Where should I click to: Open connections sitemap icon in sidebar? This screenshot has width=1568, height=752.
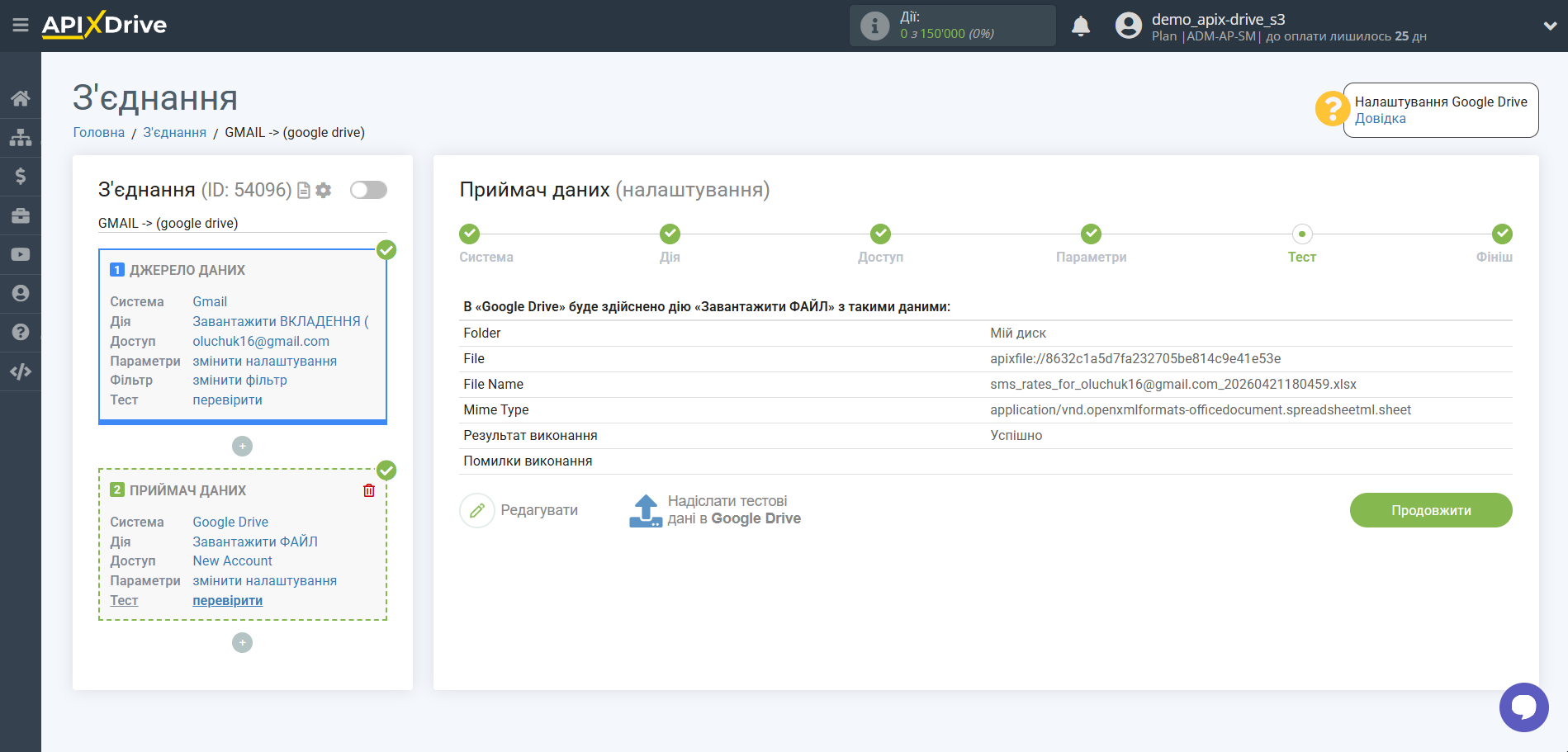21,137
